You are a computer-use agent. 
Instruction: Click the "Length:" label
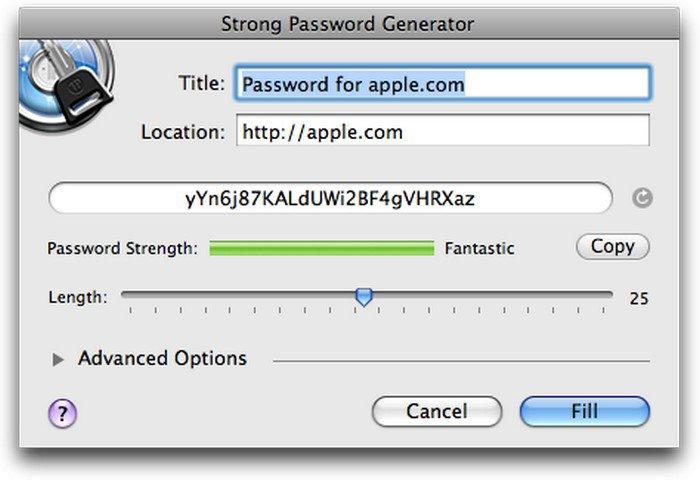[x=78, y=298]
